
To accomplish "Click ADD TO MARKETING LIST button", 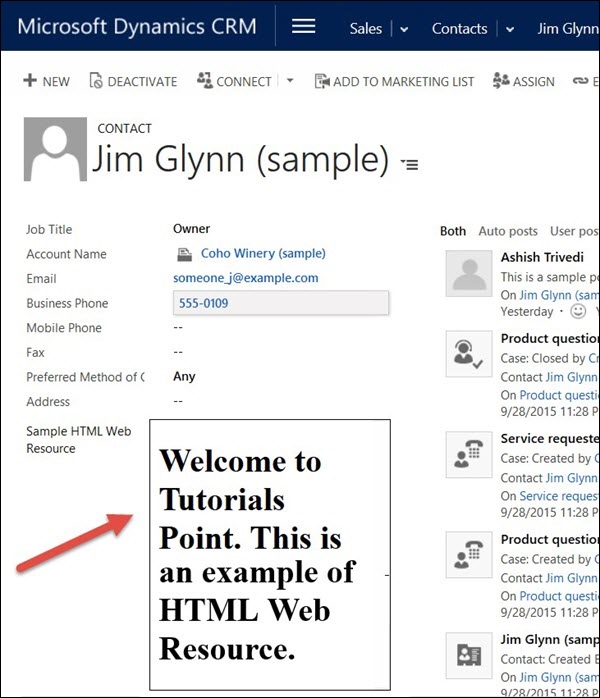I will [394, 81].
